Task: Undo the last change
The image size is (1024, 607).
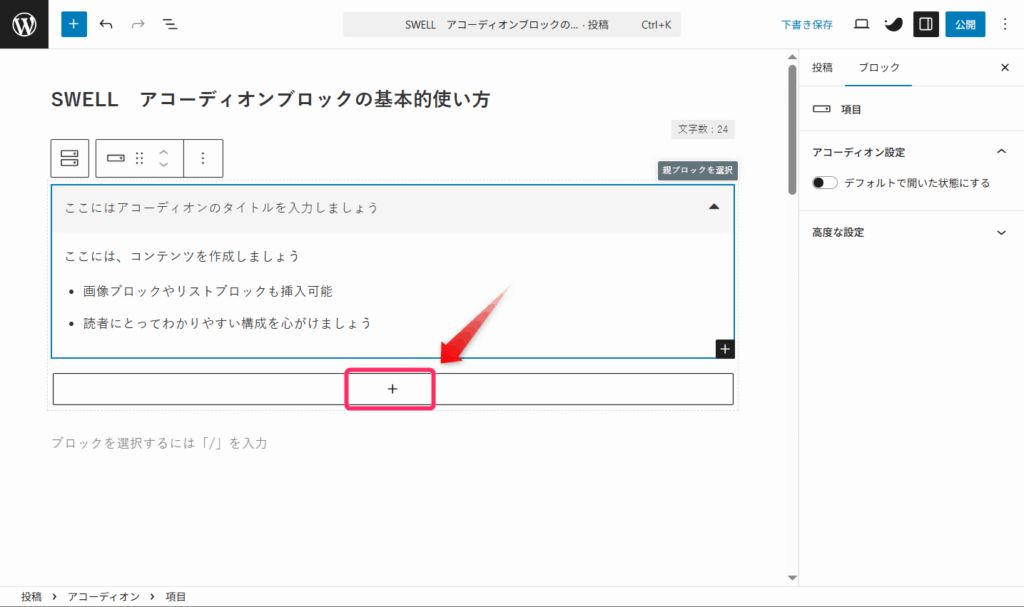Action: (106, 24)
